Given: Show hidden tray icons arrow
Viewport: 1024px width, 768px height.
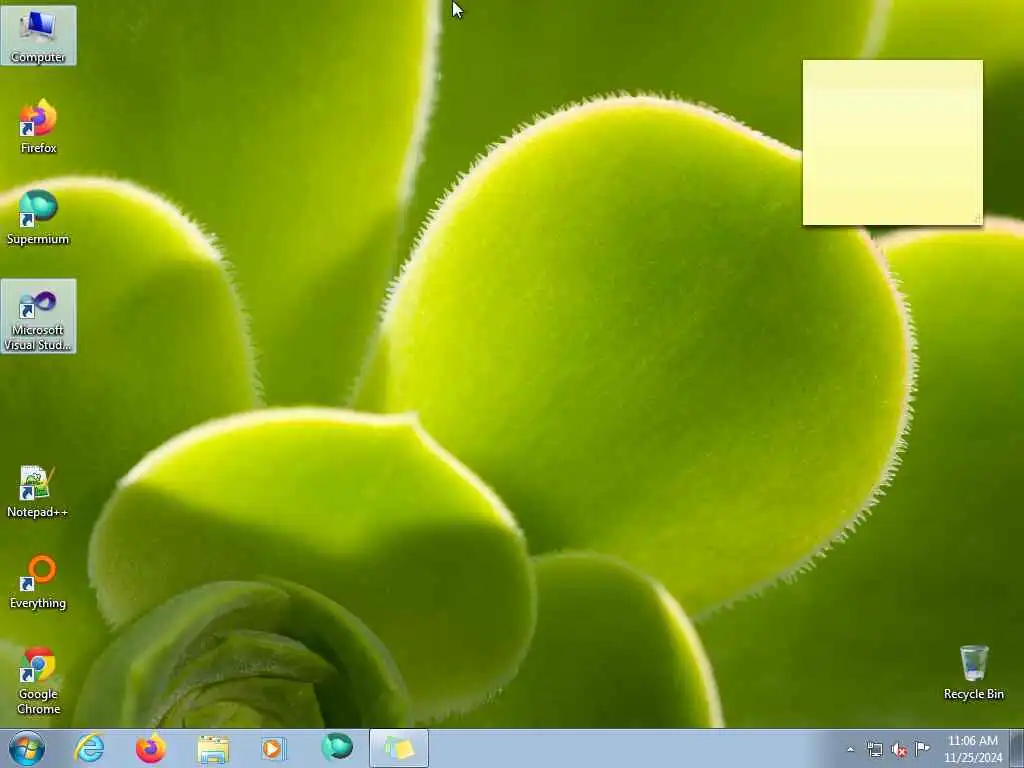Looking at the screenshot, I should pyautogui.click(x=850, y=749).
